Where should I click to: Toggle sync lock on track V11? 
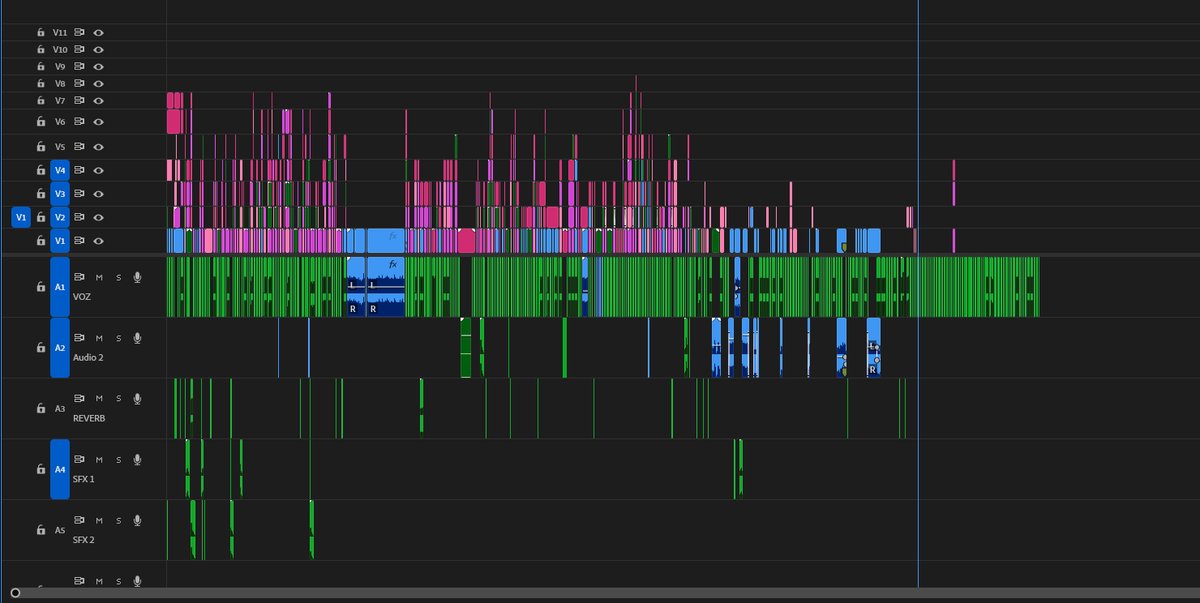click(x=79, y=33)
